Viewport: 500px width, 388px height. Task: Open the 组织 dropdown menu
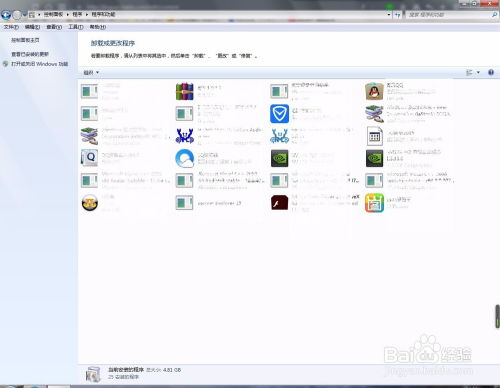tap(91, 72)
